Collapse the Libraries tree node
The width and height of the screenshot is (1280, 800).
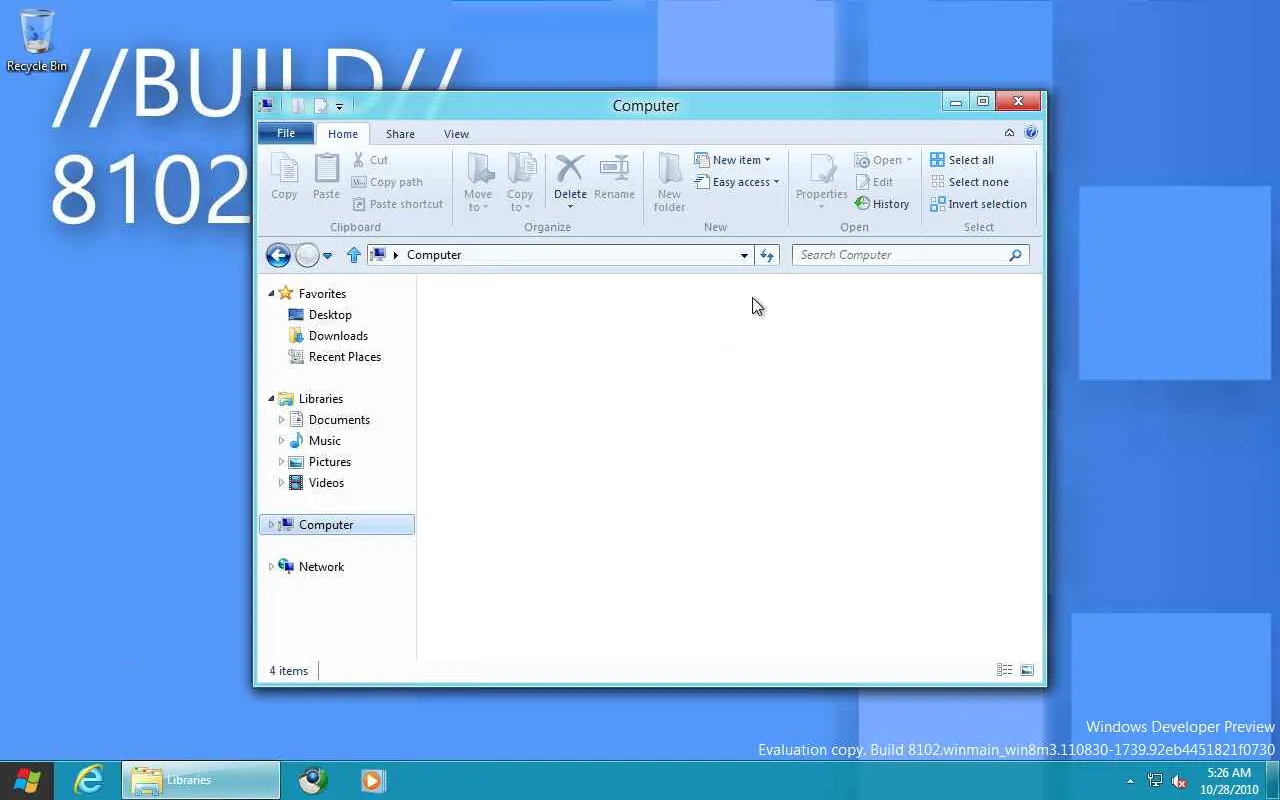pyautogui.click(x=271, y=399)
